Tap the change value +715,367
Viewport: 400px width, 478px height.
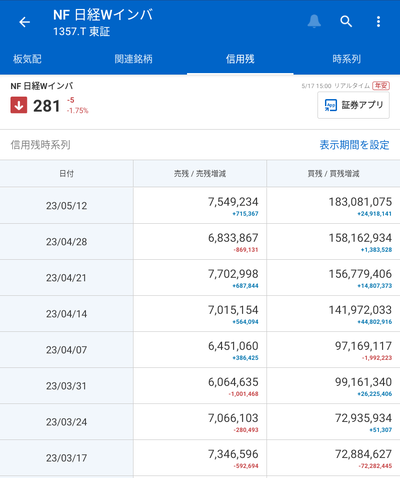tap(246, 214)
